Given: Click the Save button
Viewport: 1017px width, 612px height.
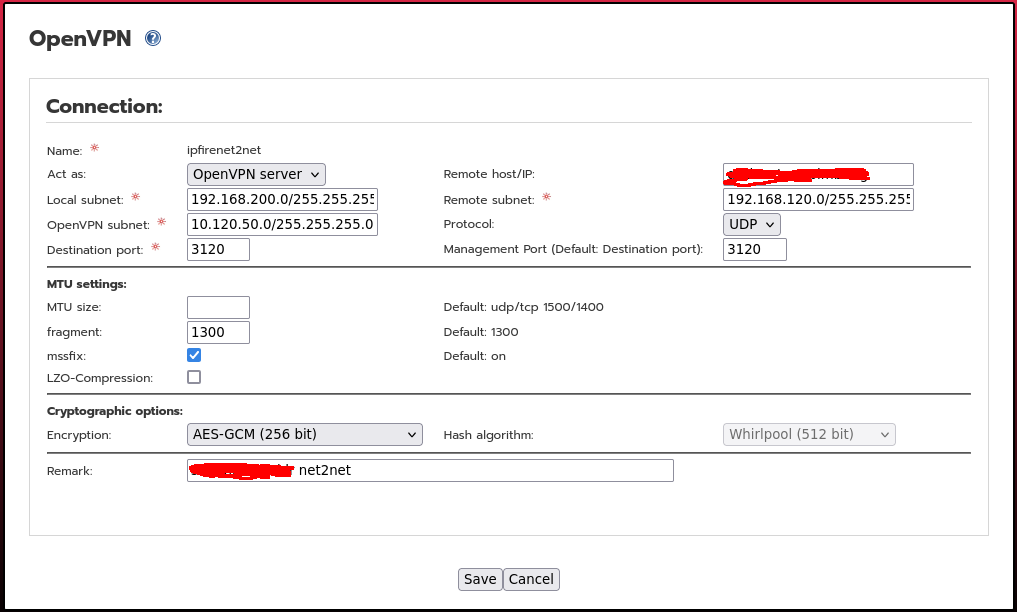Looking at the screenshot, I should [x=480, y=579].
